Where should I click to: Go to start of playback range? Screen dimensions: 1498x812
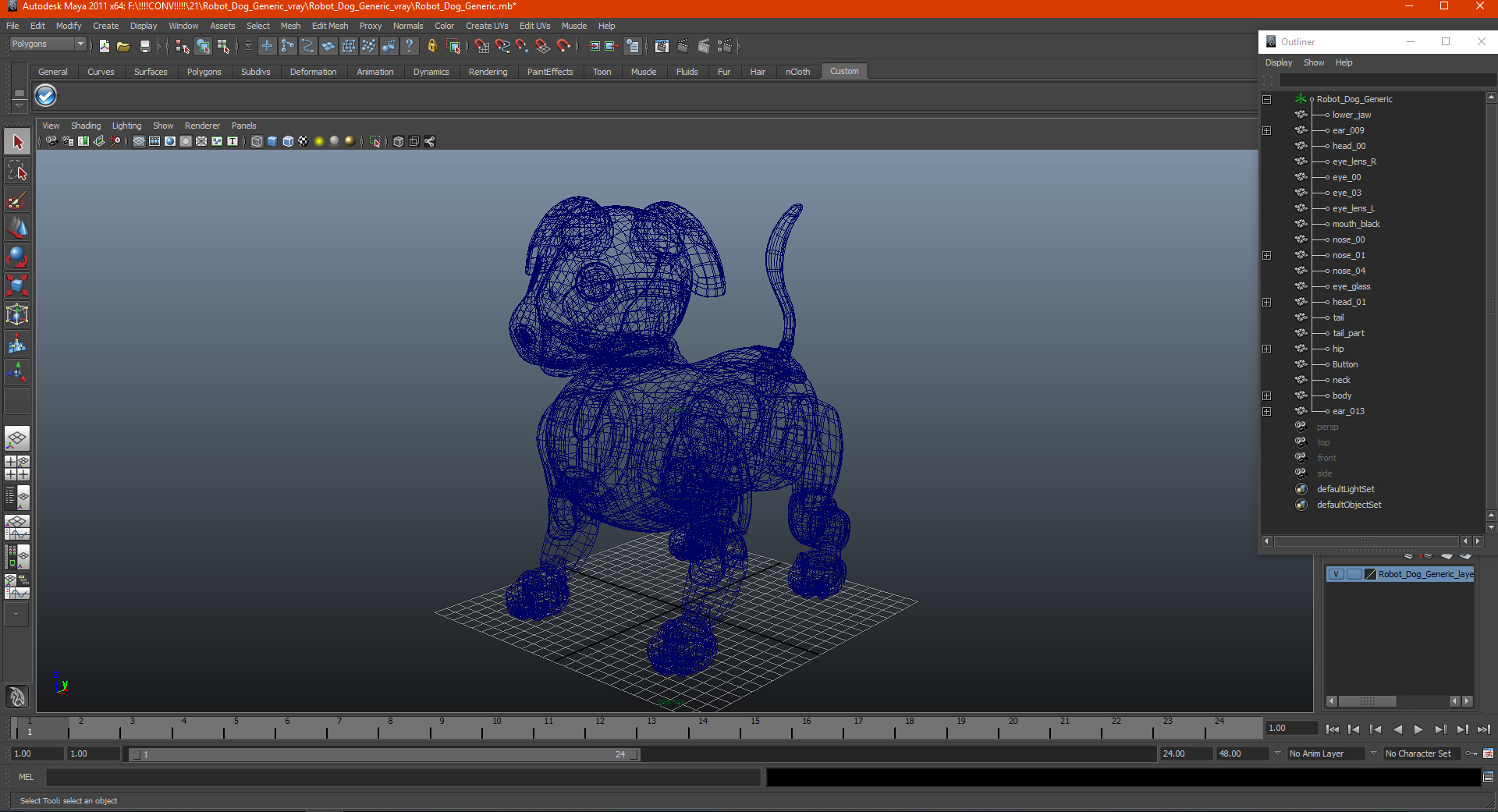[1333, 729]
